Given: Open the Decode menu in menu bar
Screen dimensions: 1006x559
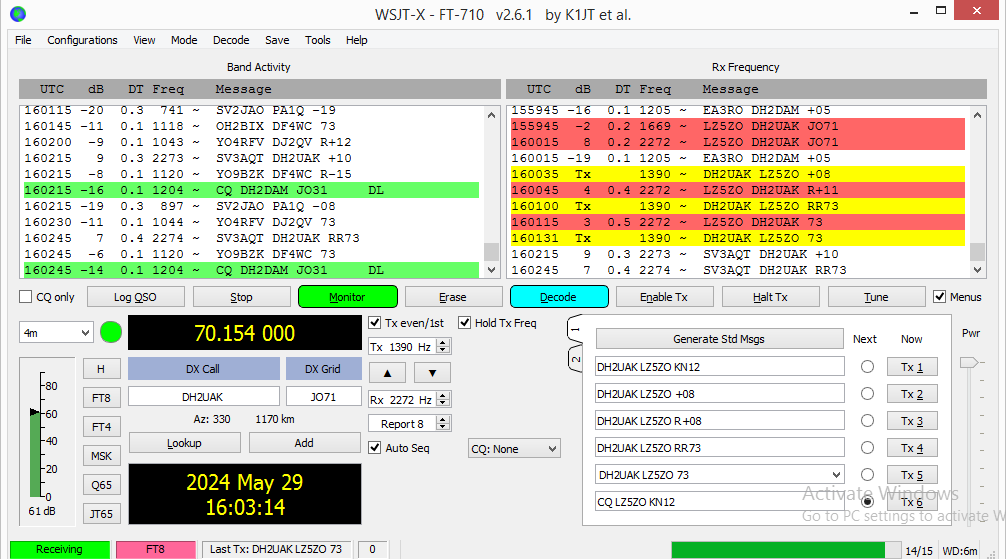Looking at the screenshot, I should click(231, 40).
